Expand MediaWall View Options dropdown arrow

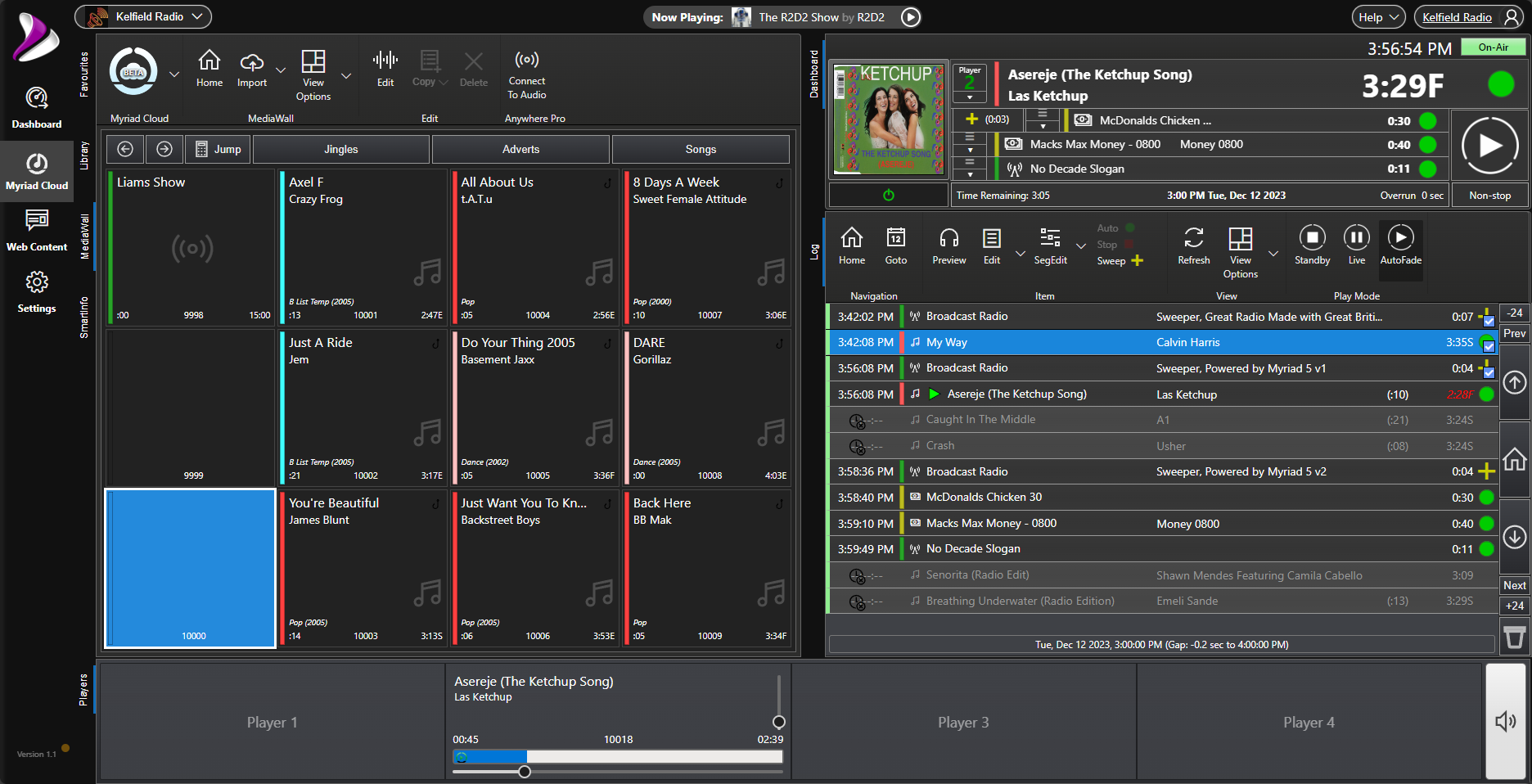pos(346,75)
